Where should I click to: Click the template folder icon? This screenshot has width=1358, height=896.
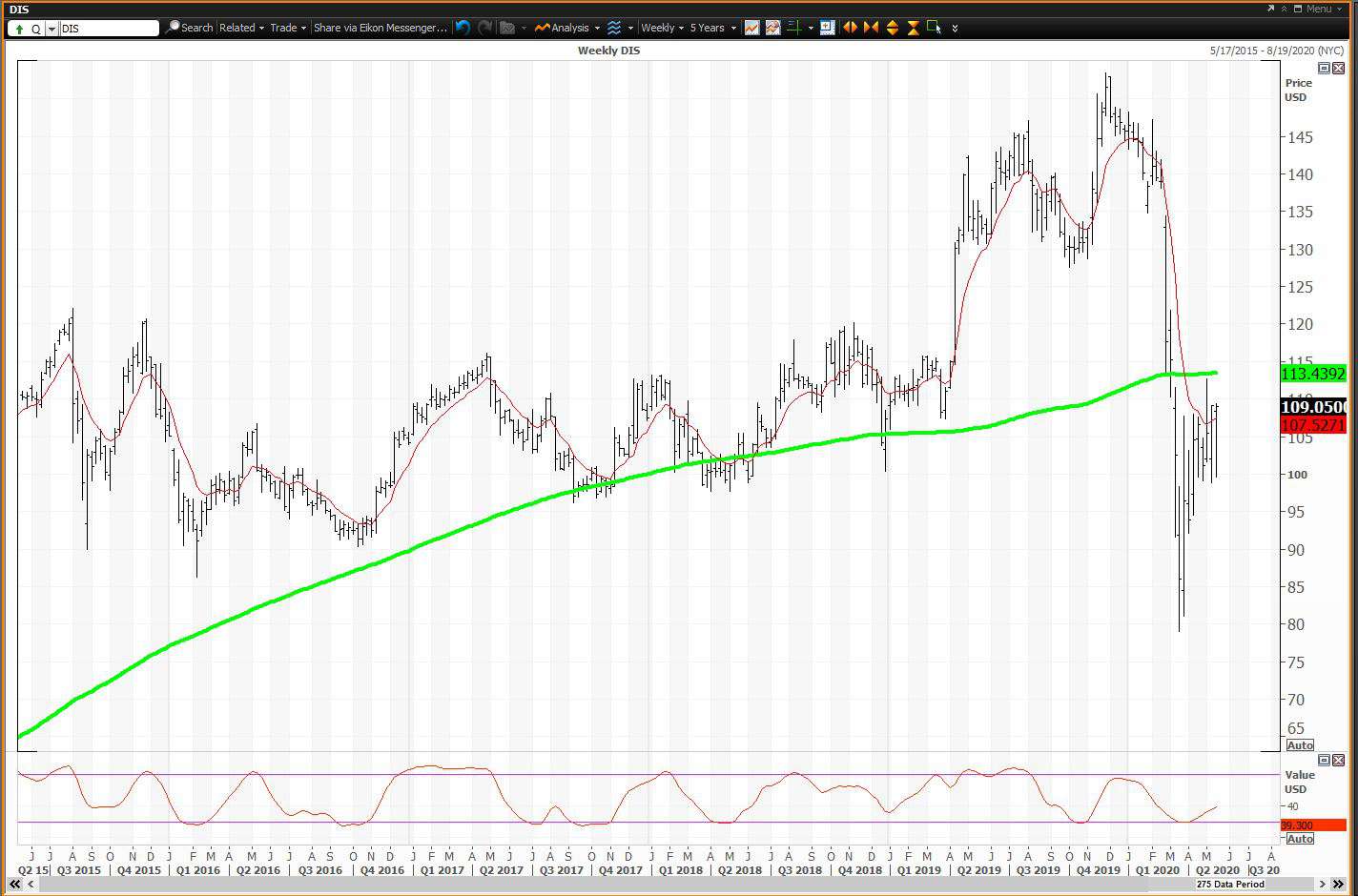tap(508, 28)
